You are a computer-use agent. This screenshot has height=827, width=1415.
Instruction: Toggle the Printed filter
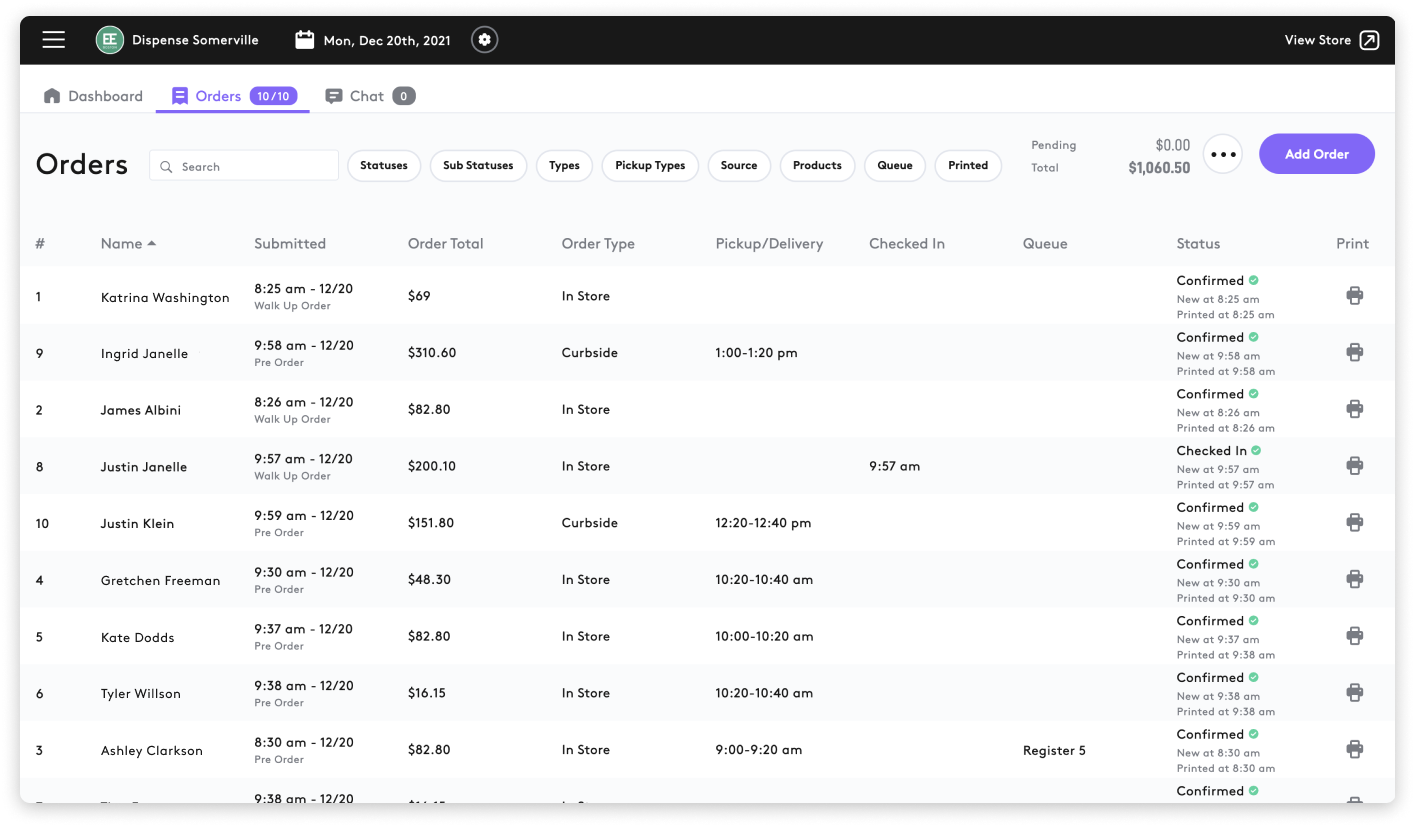(x=968, y=166)
